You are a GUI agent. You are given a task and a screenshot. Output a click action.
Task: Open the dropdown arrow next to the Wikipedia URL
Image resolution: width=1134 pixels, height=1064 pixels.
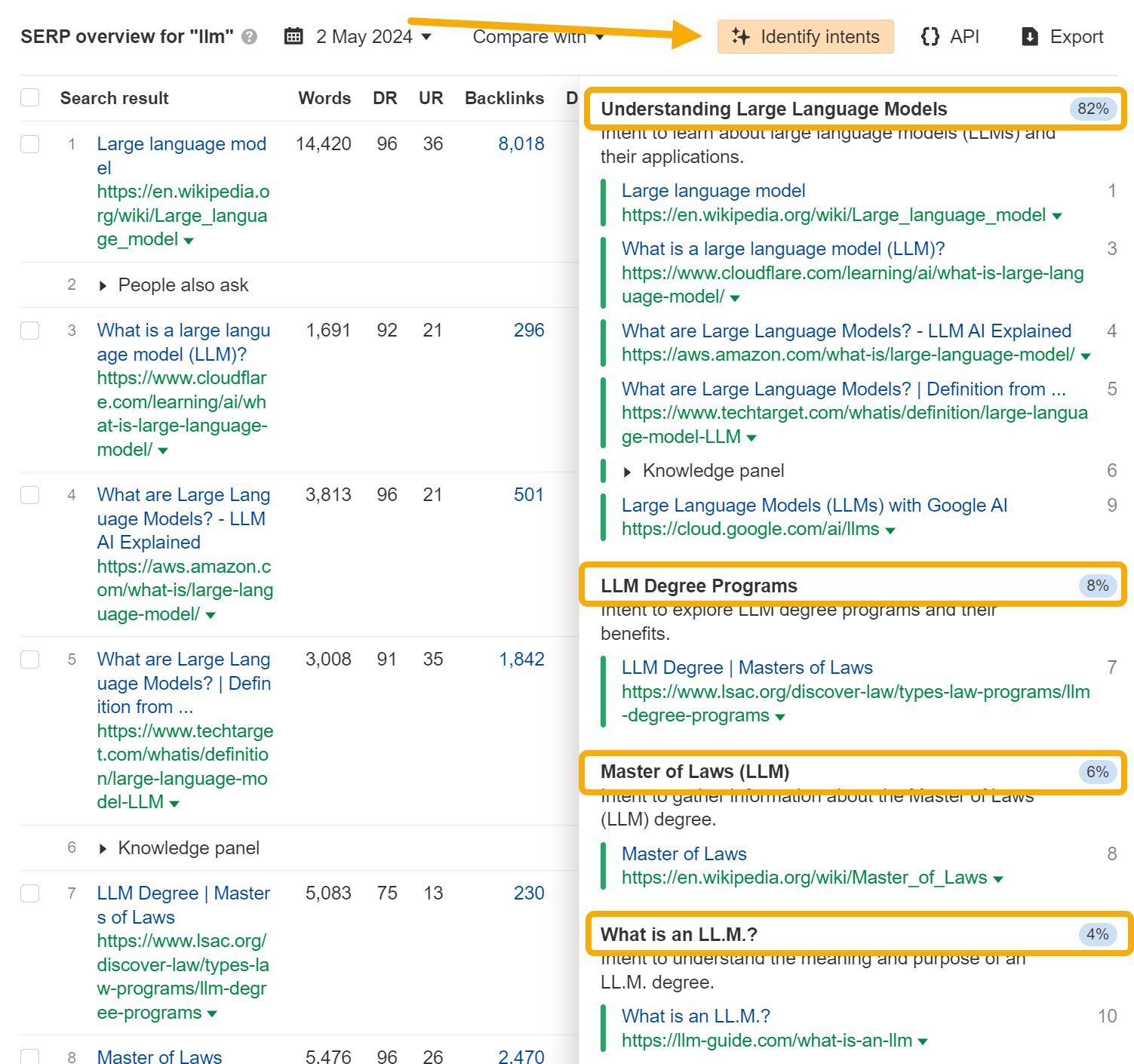pyautogui.click(x=187, y=239)
